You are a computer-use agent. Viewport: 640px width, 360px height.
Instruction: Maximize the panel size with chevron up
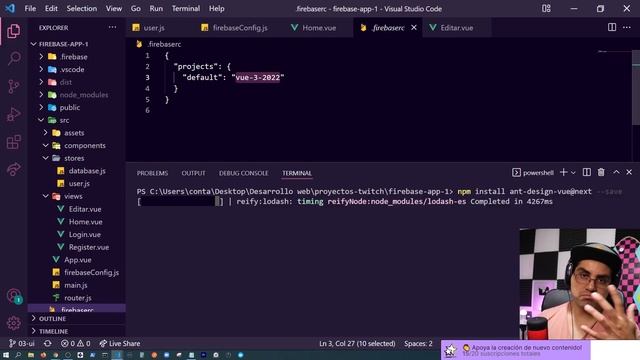click(616, 173)
